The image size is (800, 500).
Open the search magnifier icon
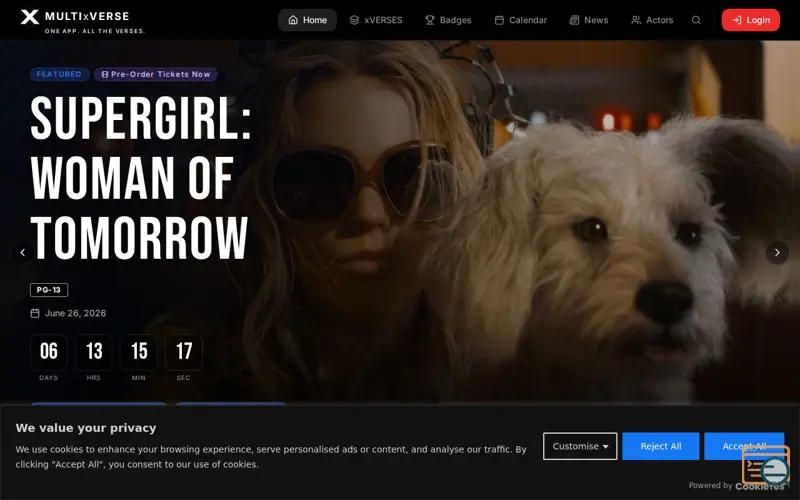(696, 20)
